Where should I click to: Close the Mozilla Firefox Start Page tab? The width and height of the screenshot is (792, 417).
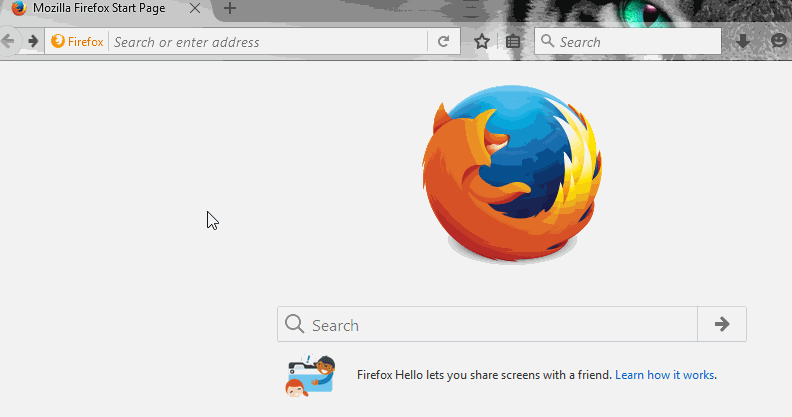pyautogui.click(x=195, y=8)
